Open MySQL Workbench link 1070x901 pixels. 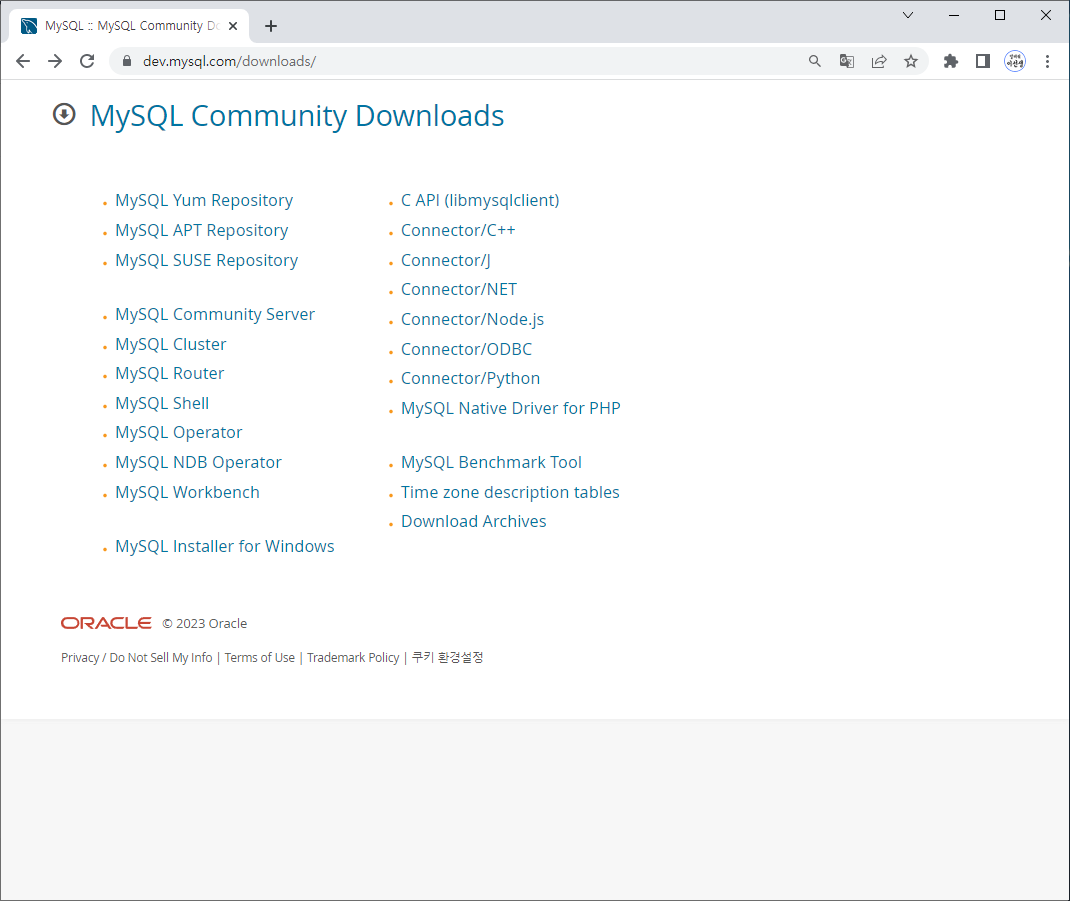pos(187,493)
